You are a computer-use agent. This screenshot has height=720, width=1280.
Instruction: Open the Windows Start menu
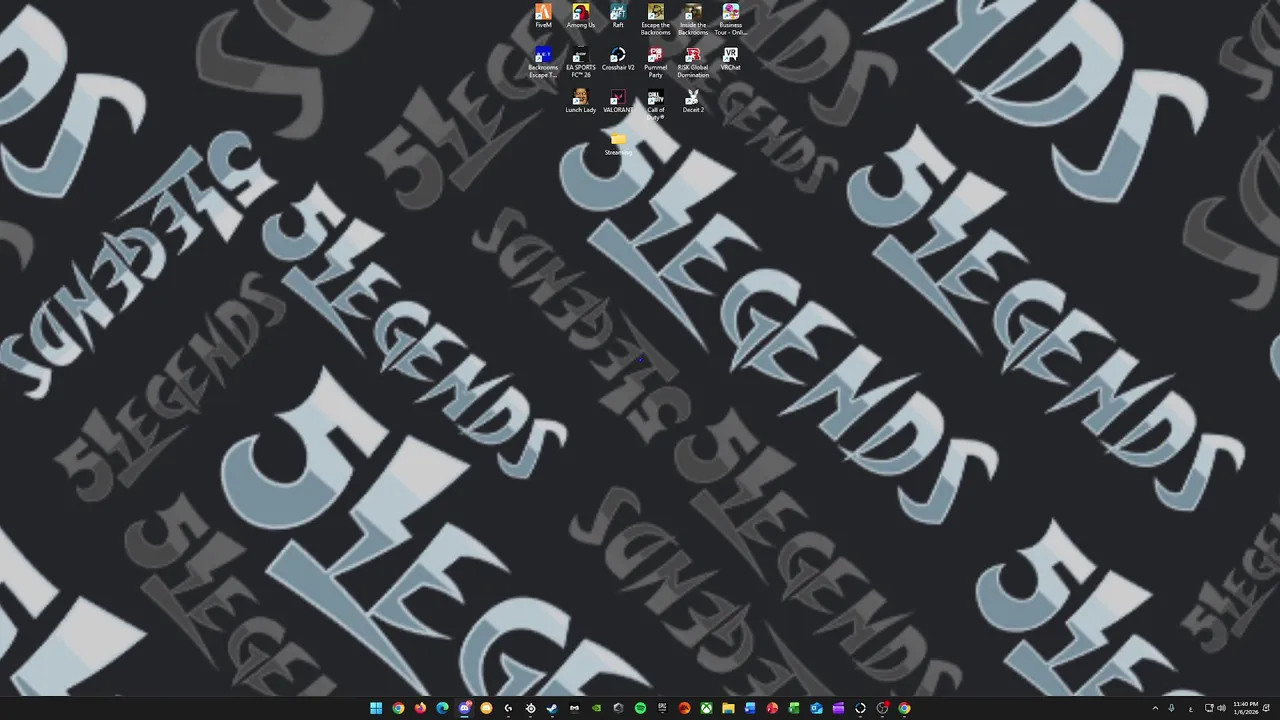click(376, 708)
